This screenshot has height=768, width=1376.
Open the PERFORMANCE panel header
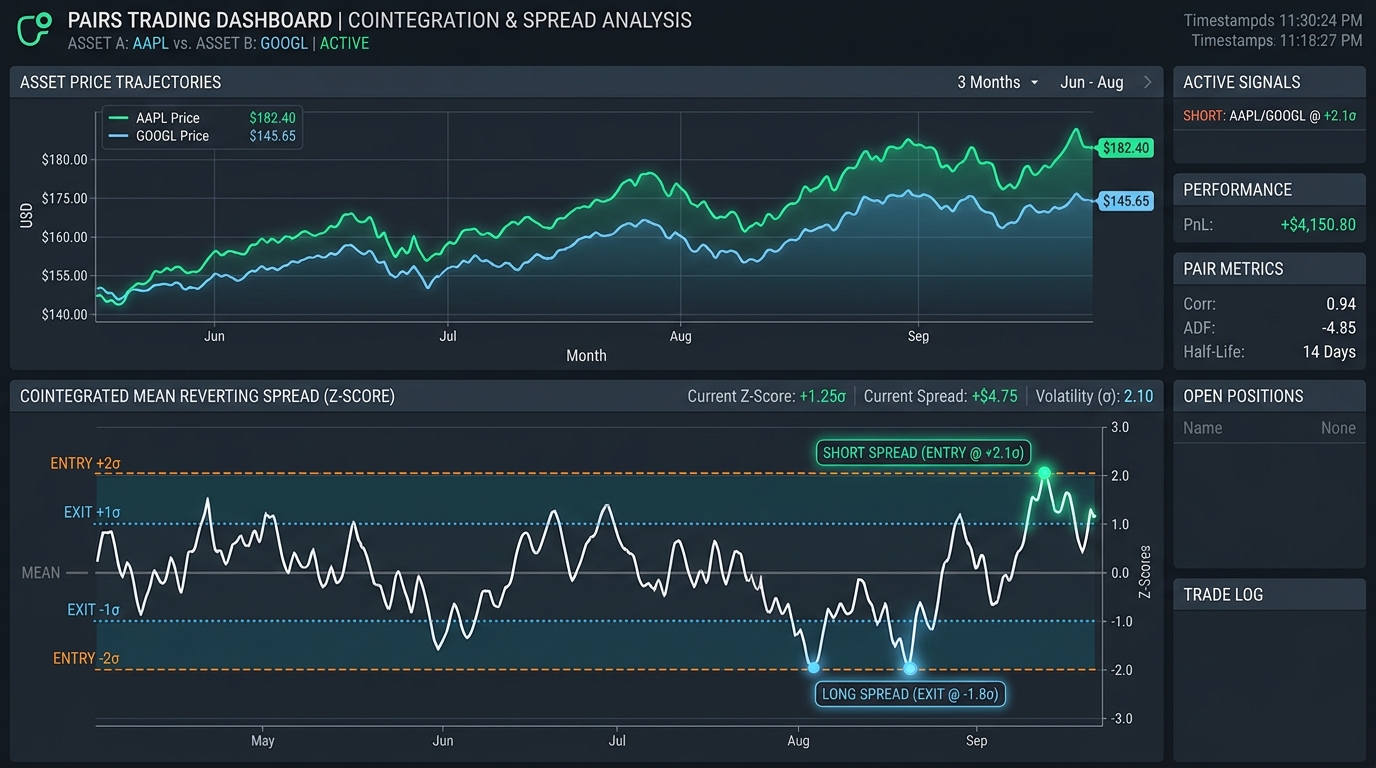pos(1269,190)
